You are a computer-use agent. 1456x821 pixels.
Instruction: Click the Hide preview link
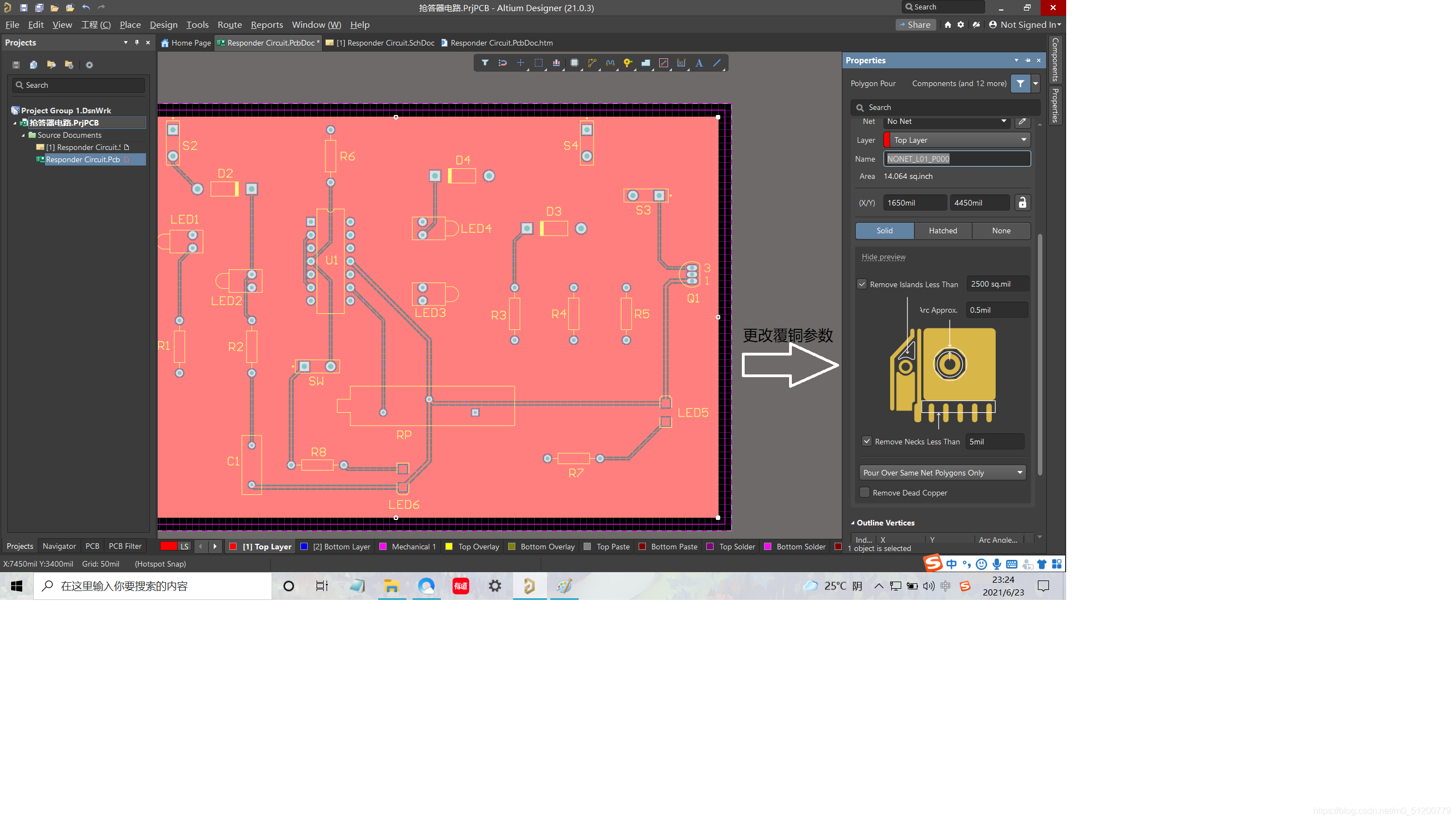click(883, 257)
